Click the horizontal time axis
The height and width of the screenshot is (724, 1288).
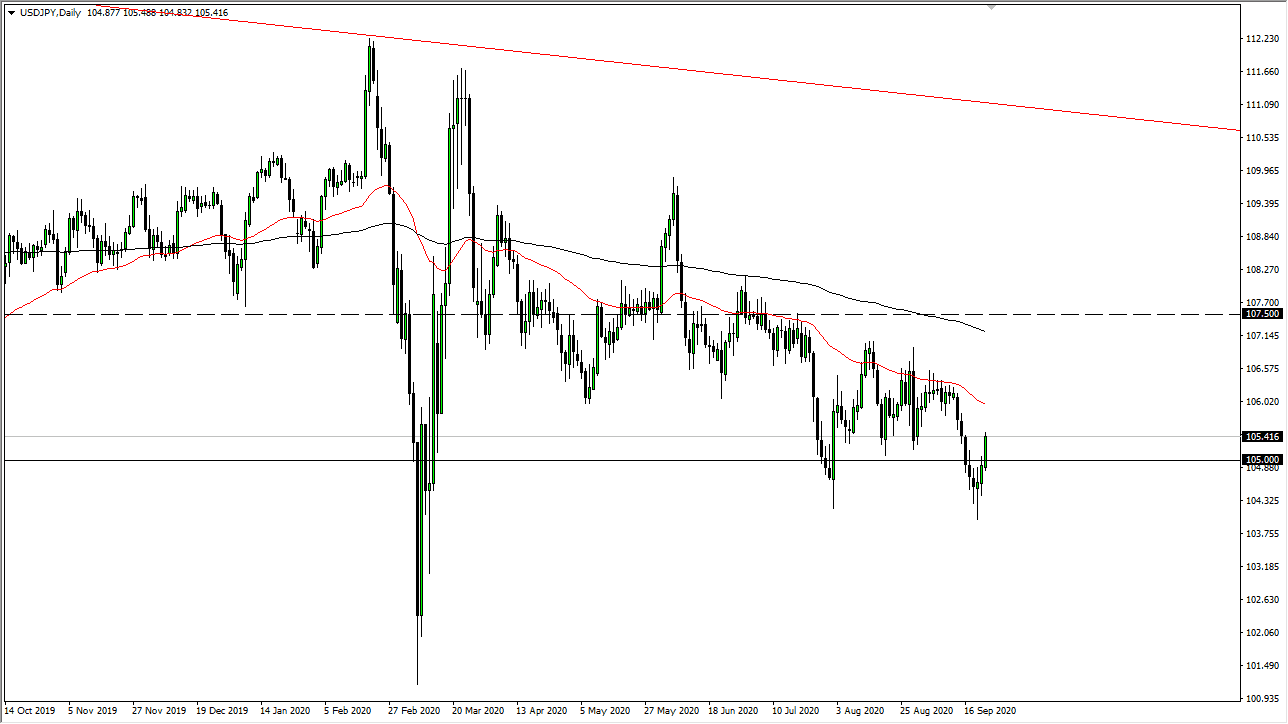tap(600, 710)
